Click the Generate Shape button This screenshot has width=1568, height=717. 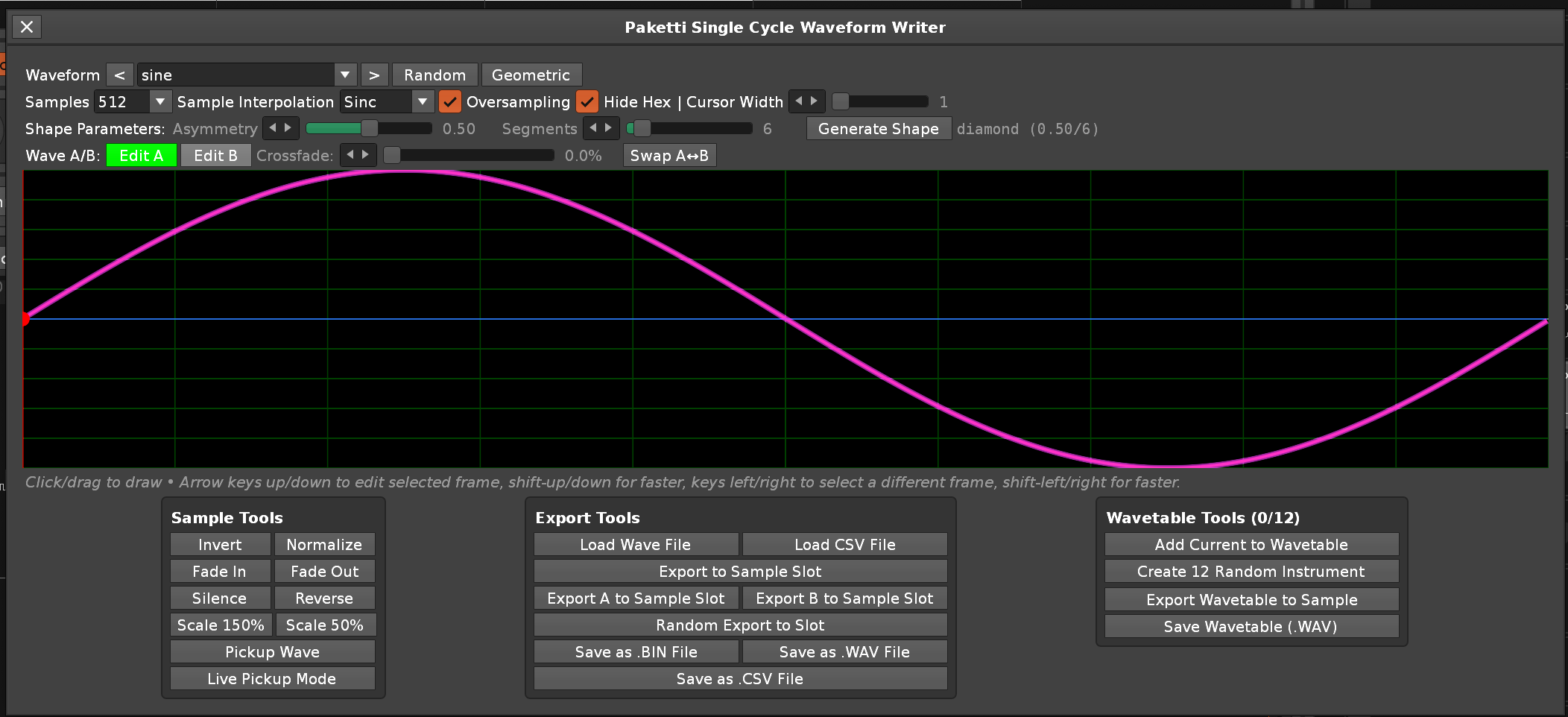[x=878, y=129]
